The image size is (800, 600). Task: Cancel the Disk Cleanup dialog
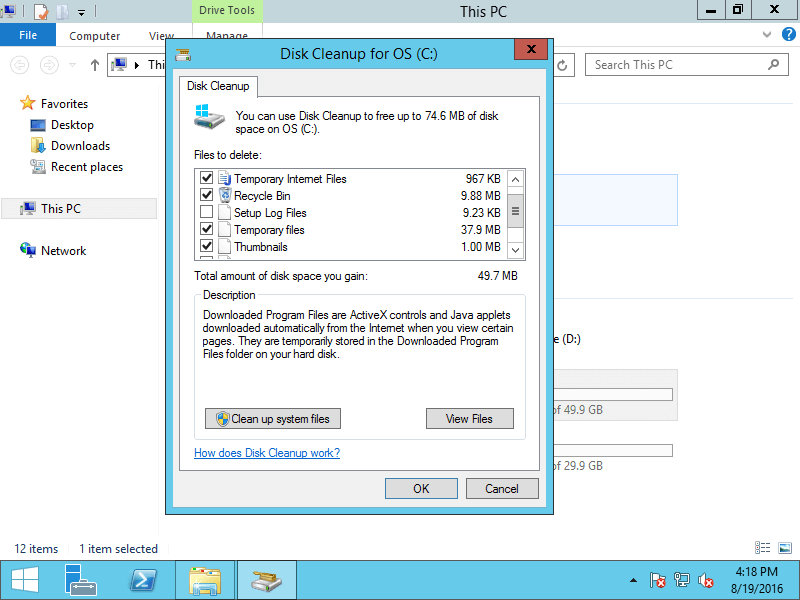tap(502, 489)
